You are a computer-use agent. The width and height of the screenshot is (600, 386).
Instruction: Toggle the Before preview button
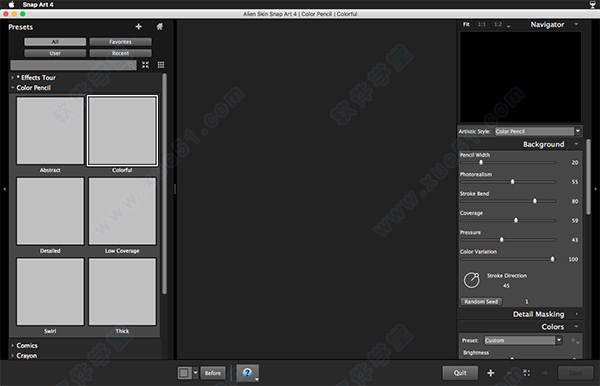tap(213, 373)
